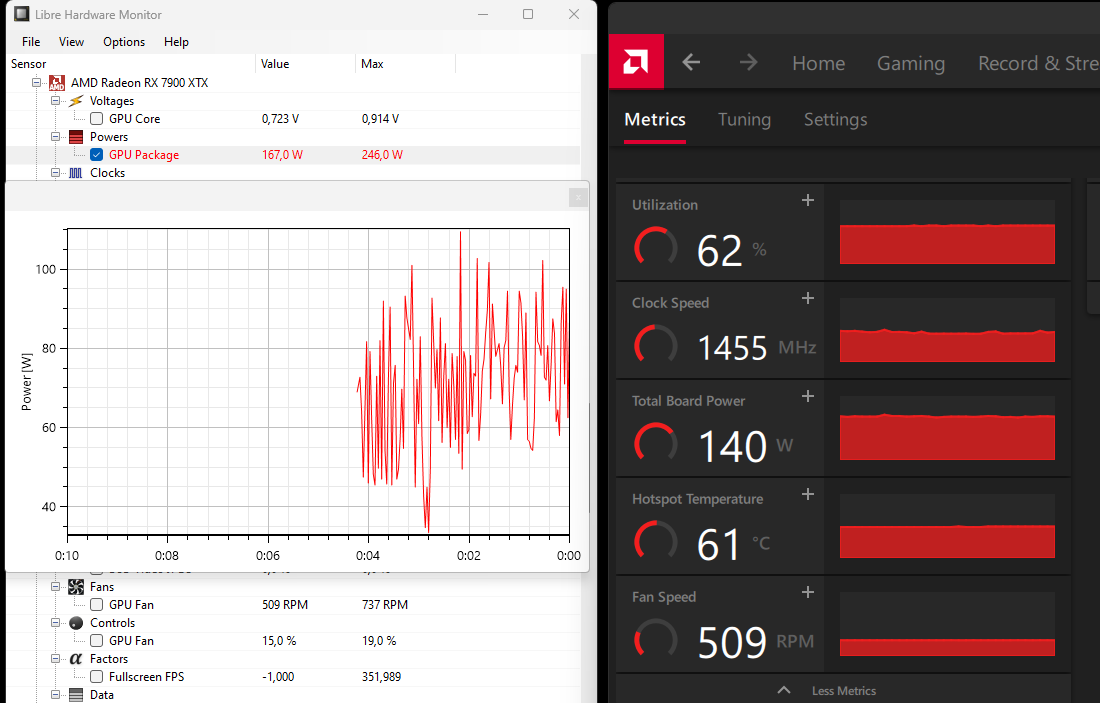Open the Options menu in Libre Hardware Monitor

coord(123,42)
